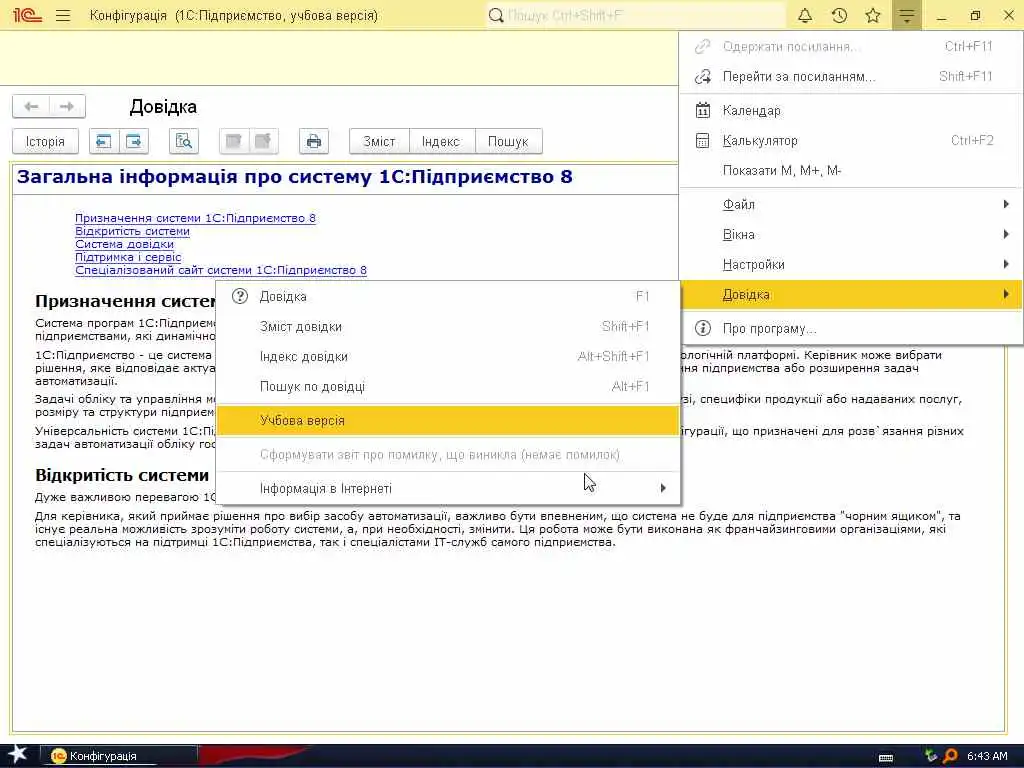Expand the Вікна submenu
1024x768 pixels.
click(851, 234)
